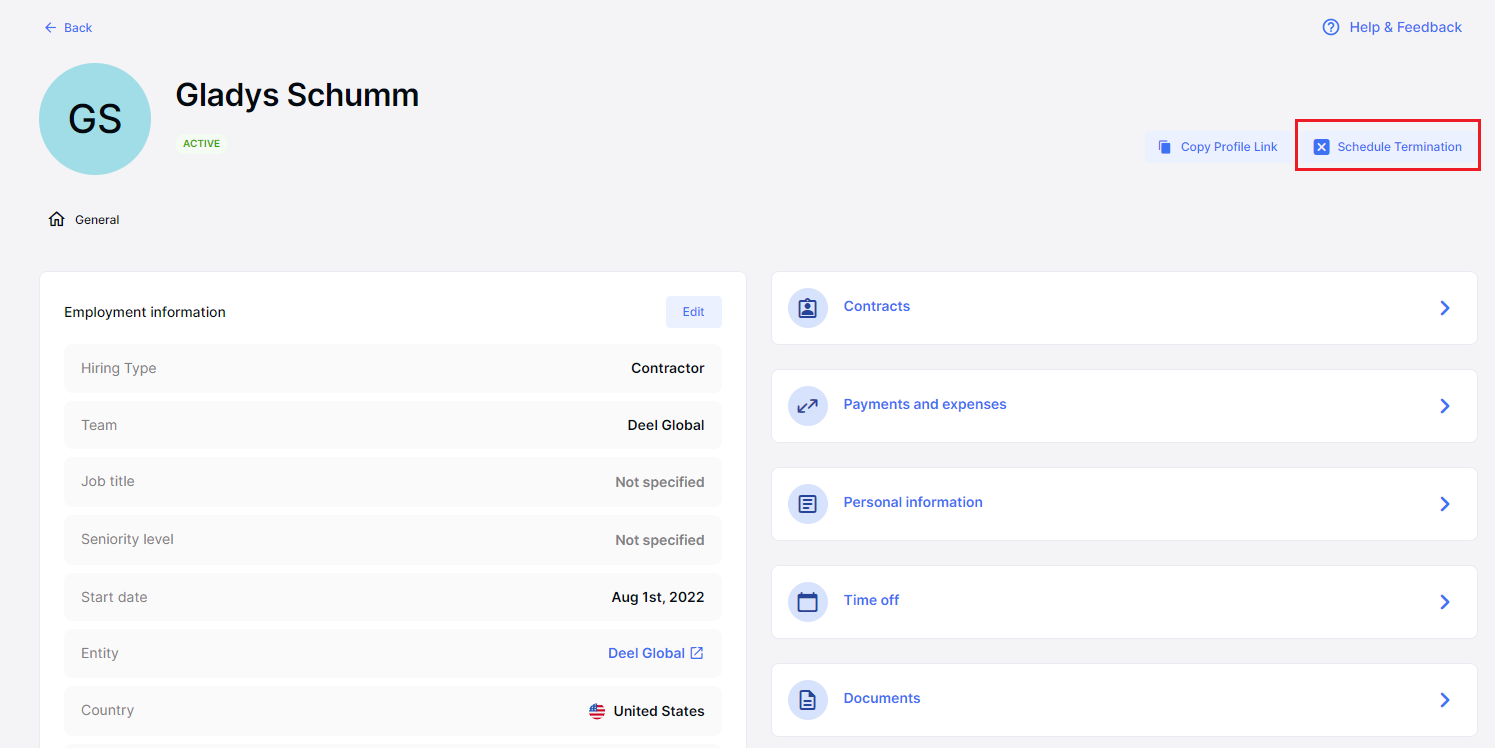This screenshot has height=748, width=1495.
Task: Expand Payments and expenses chevron
Action: coord(1445,406)
